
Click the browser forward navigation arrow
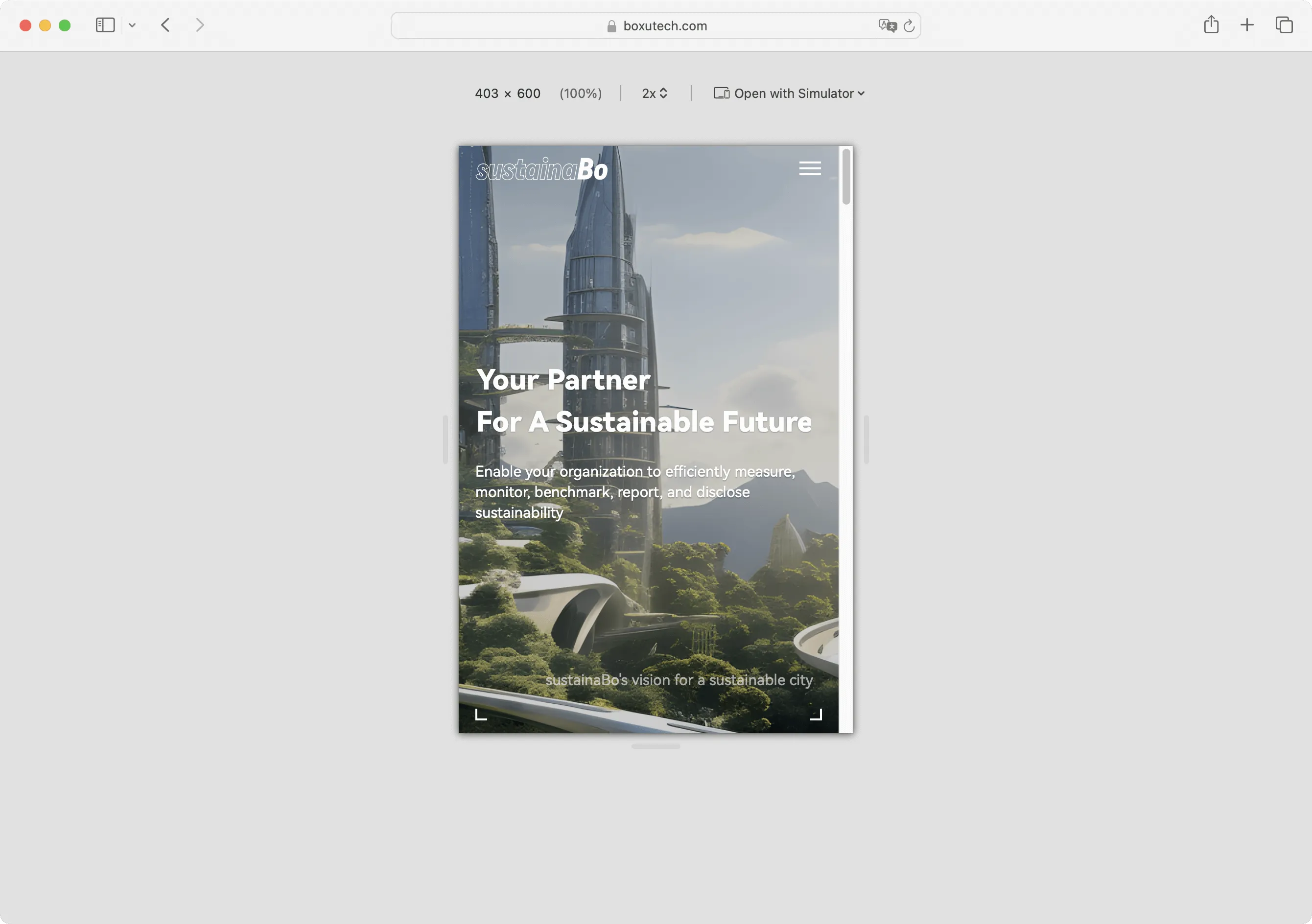pyautogui.click(x=198, y=25)
